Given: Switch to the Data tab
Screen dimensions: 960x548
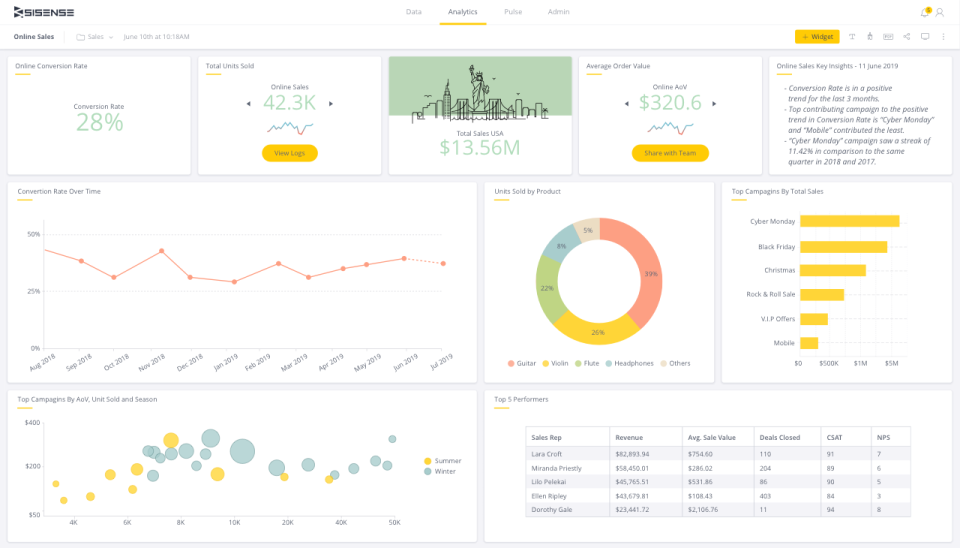Looking at the screenshot, I should coord(414,12).
